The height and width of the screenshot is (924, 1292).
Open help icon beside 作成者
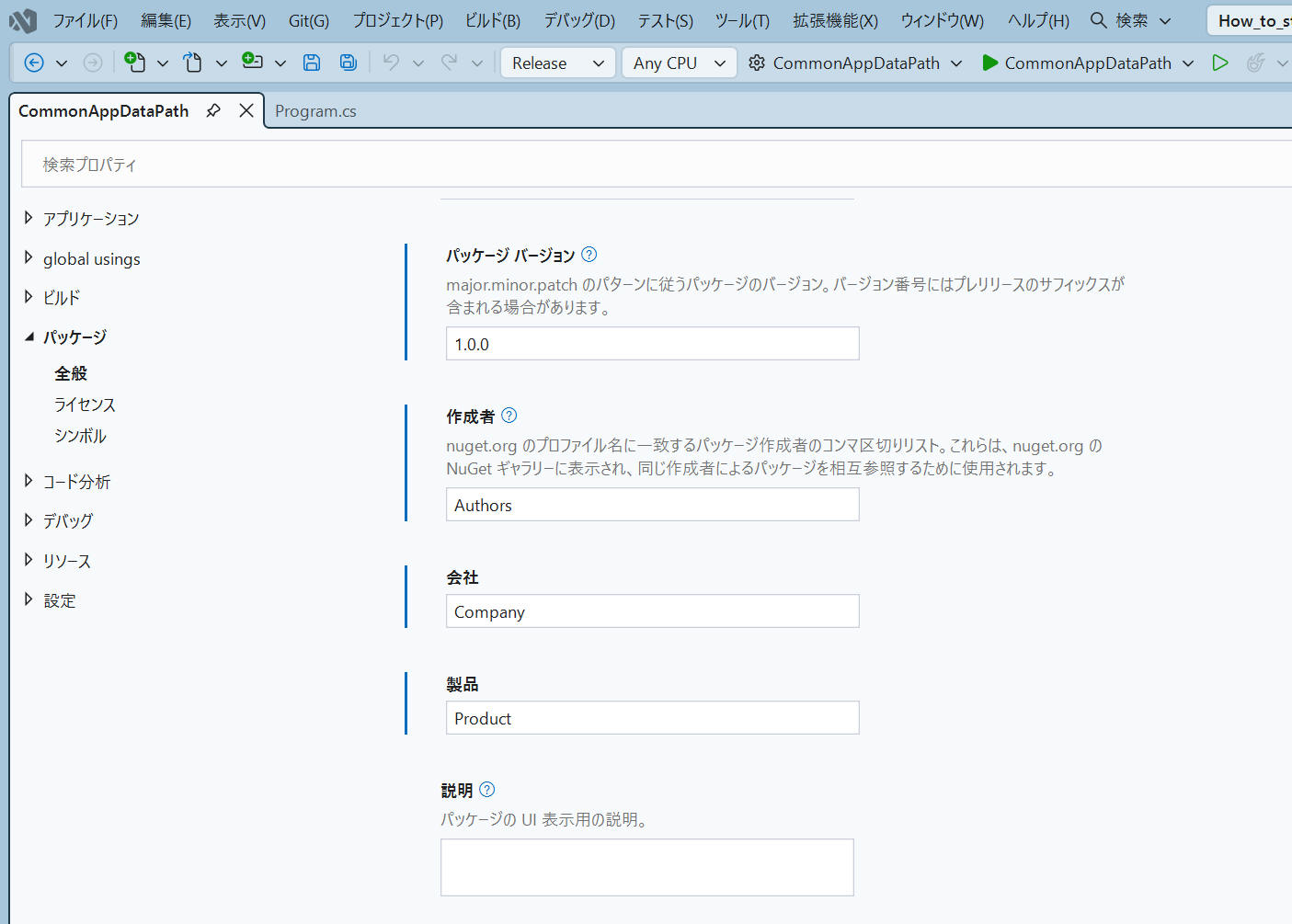509,416
